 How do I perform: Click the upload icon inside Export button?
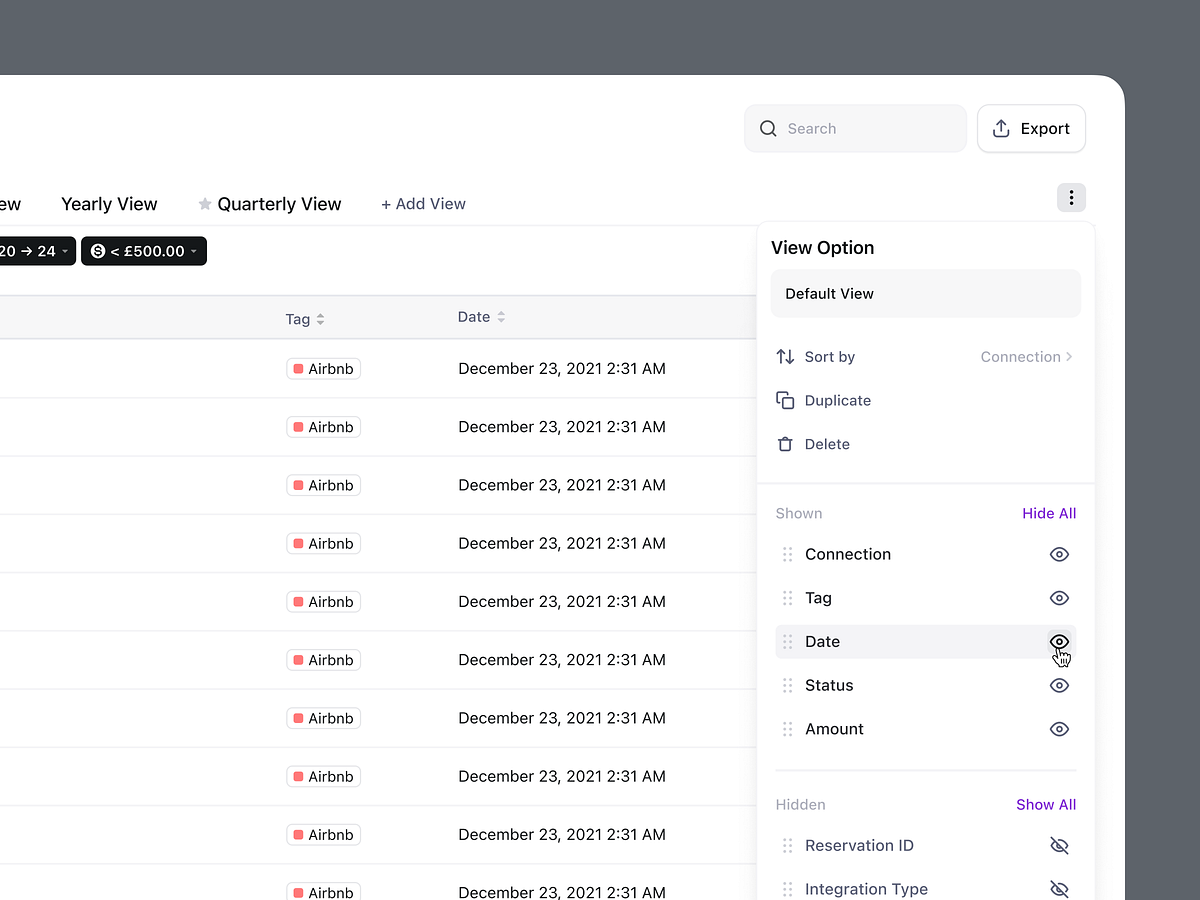[x=1001, y=128]
